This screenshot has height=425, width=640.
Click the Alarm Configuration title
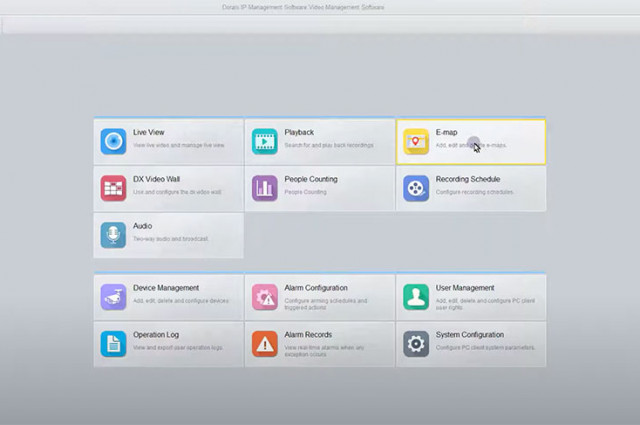pyautogui.click(x=316, y=288)
